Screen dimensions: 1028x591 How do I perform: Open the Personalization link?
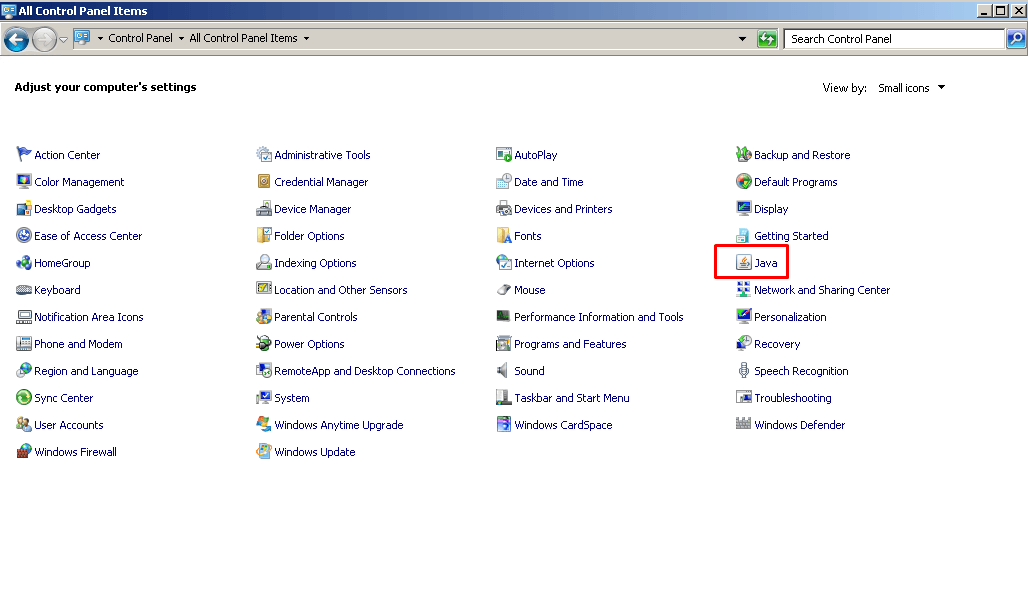[x=790, y=317]
